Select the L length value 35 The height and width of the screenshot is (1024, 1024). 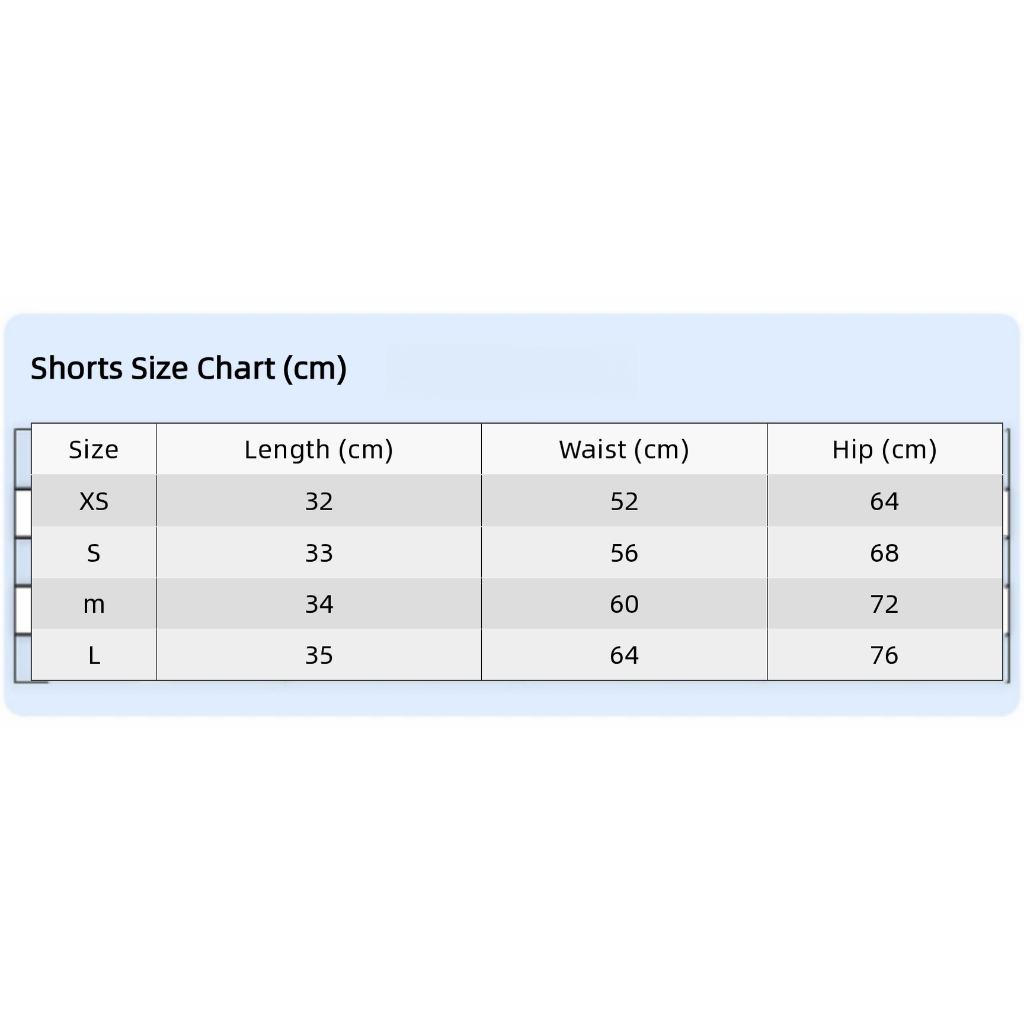319,655
